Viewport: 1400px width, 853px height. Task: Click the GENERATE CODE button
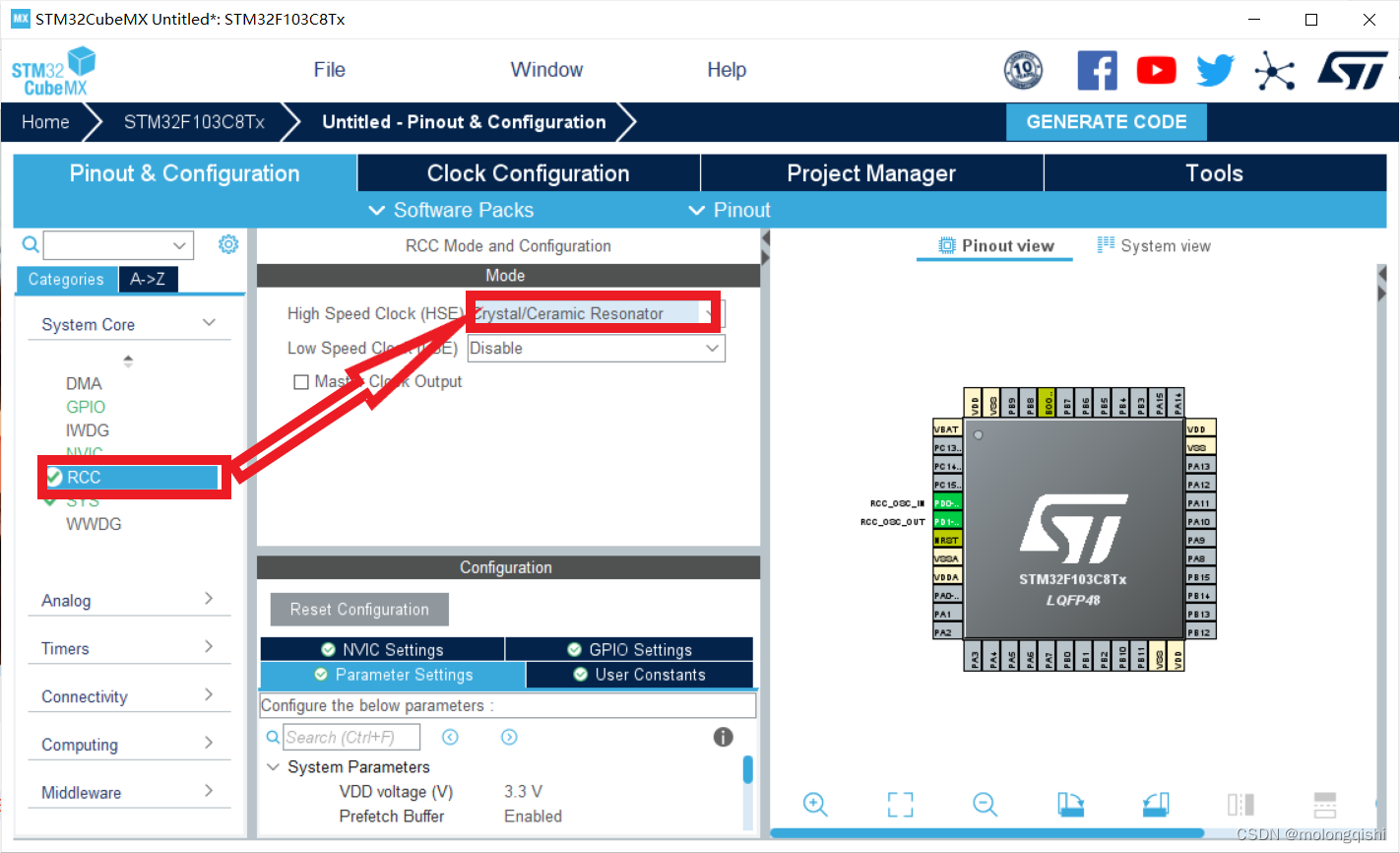point(1107,122)
